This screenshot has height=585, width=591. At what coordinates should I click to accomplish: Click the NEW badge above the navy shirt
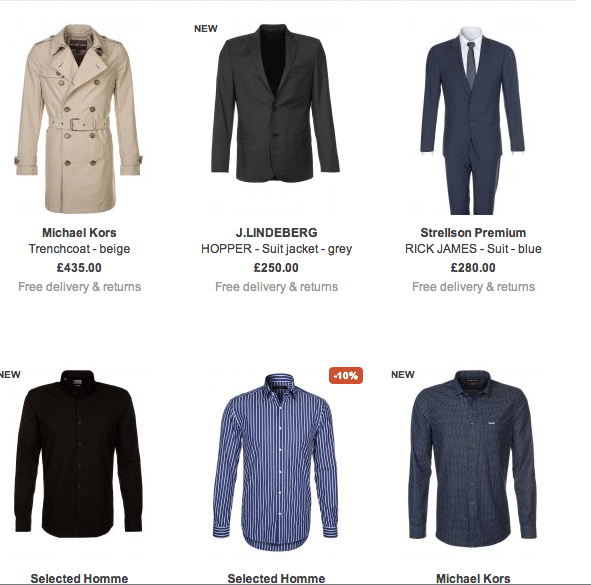[x=403, y=375]
